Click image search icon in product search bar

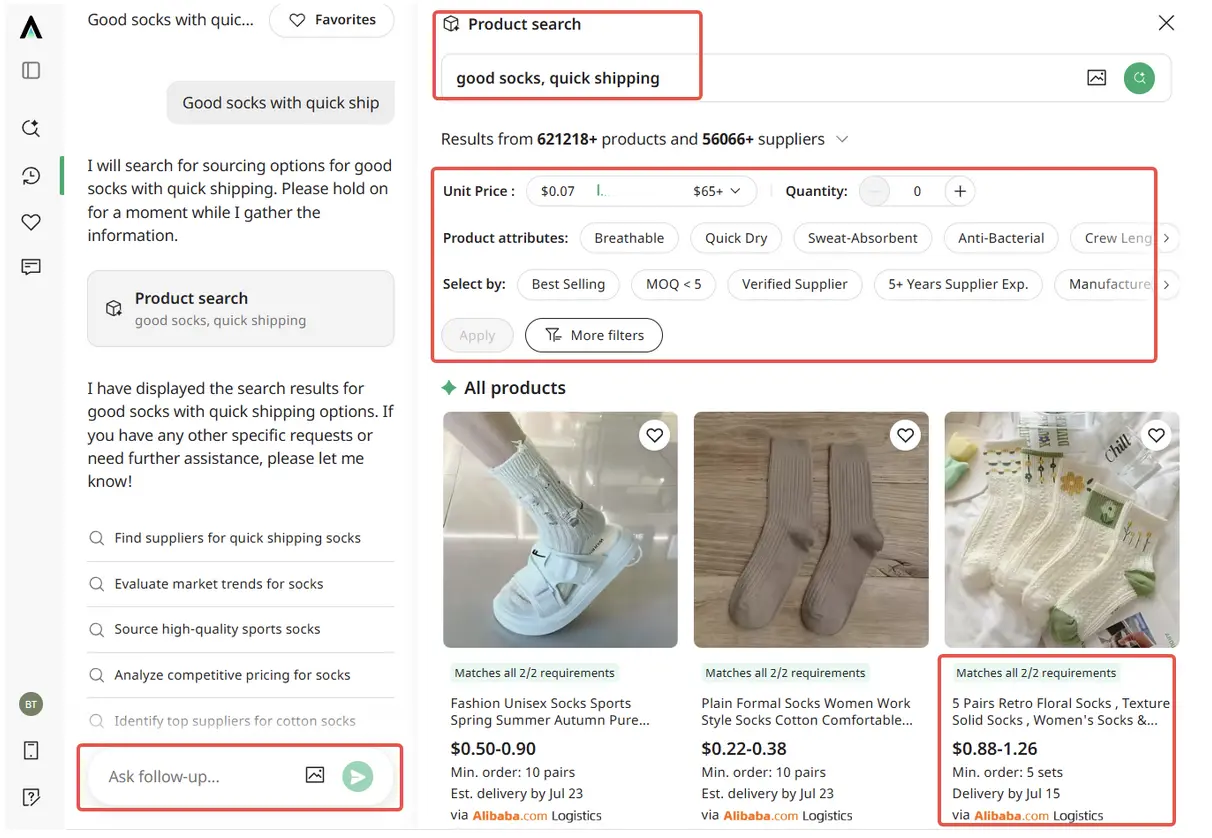click(x=1097, y=77)
